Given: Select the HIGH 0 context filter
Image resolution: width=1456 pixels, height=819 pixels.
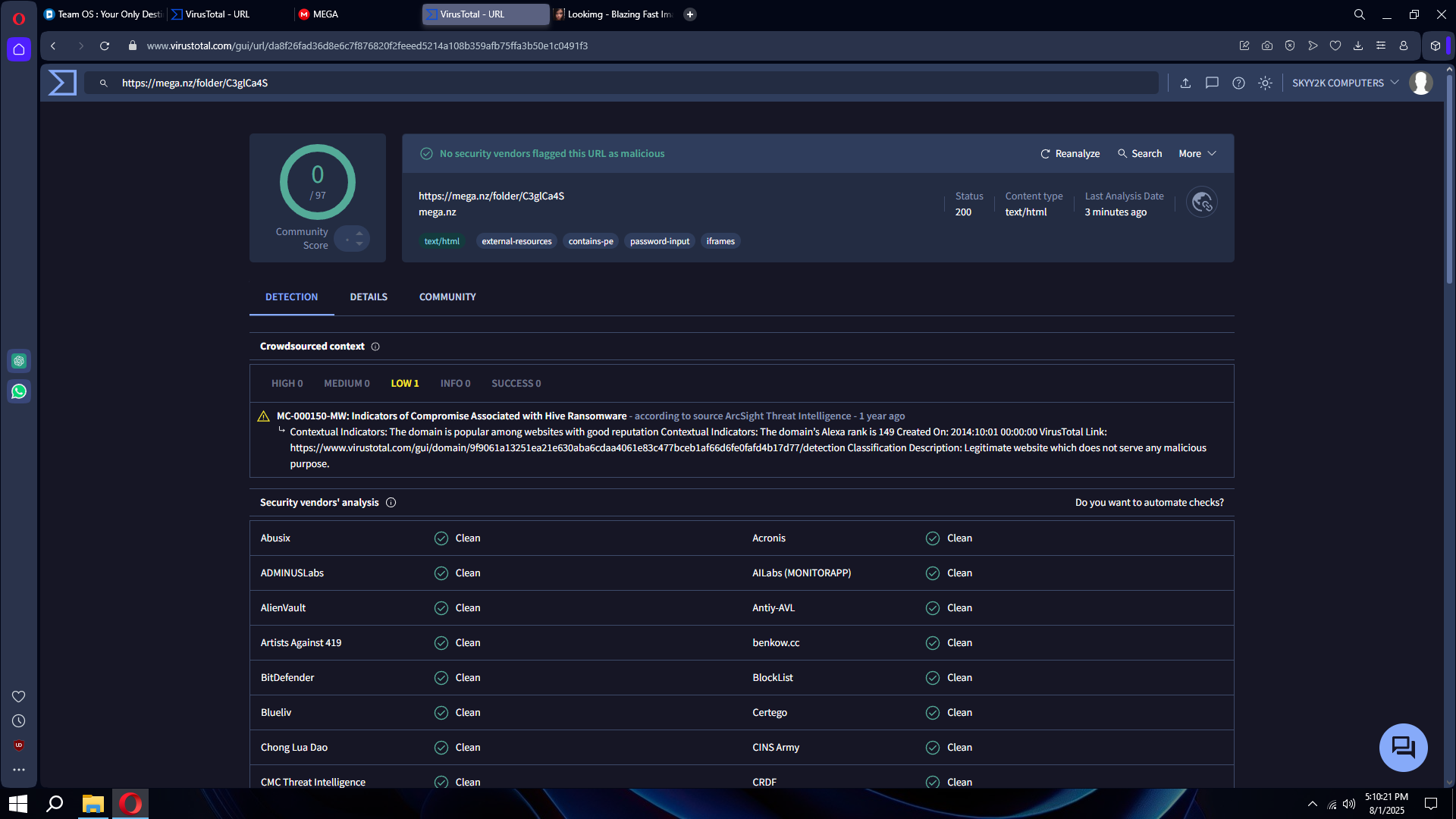Looking at the screenshot, I should click(x=287, y=384).
